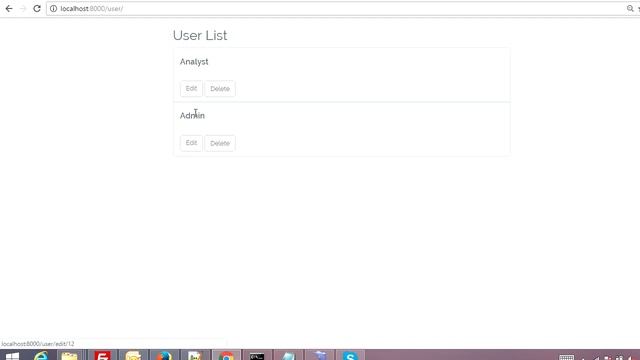Click the User List heading
The width and height of the screenshot is (640, 360).
tap(200, 36)
